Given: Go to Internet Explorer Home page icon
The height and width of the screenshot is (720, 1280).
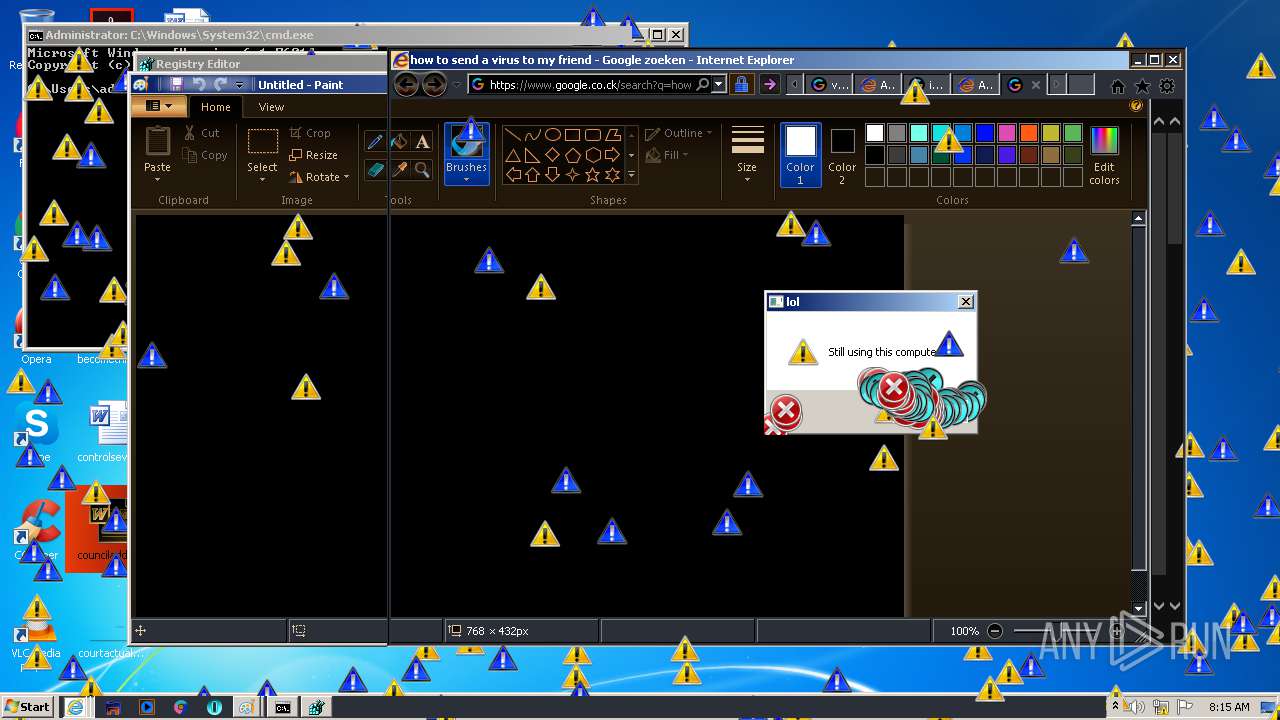Looking at the screenshot, I should point(1118,86).
